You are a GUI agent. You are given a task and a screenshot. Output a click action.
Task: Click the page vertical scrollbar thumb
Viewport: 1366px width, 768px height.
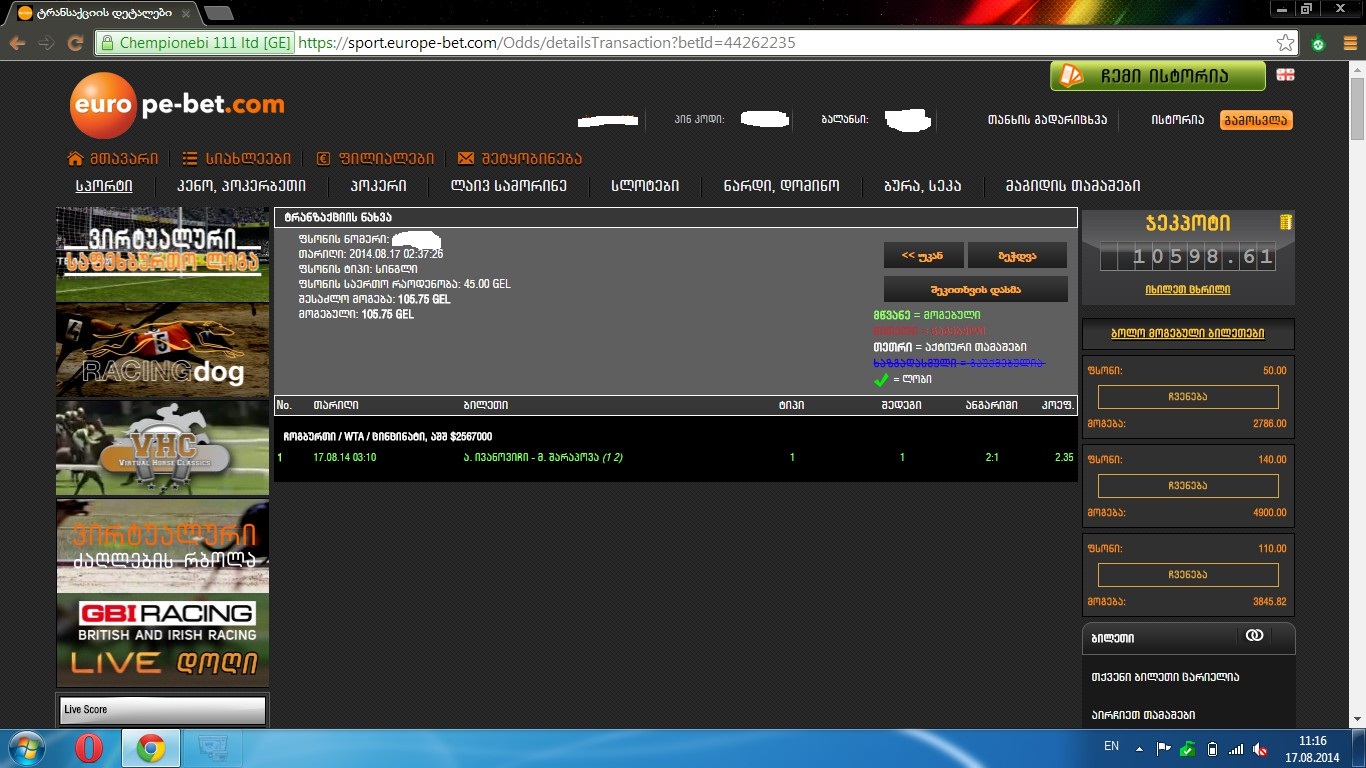(1357, 109)
